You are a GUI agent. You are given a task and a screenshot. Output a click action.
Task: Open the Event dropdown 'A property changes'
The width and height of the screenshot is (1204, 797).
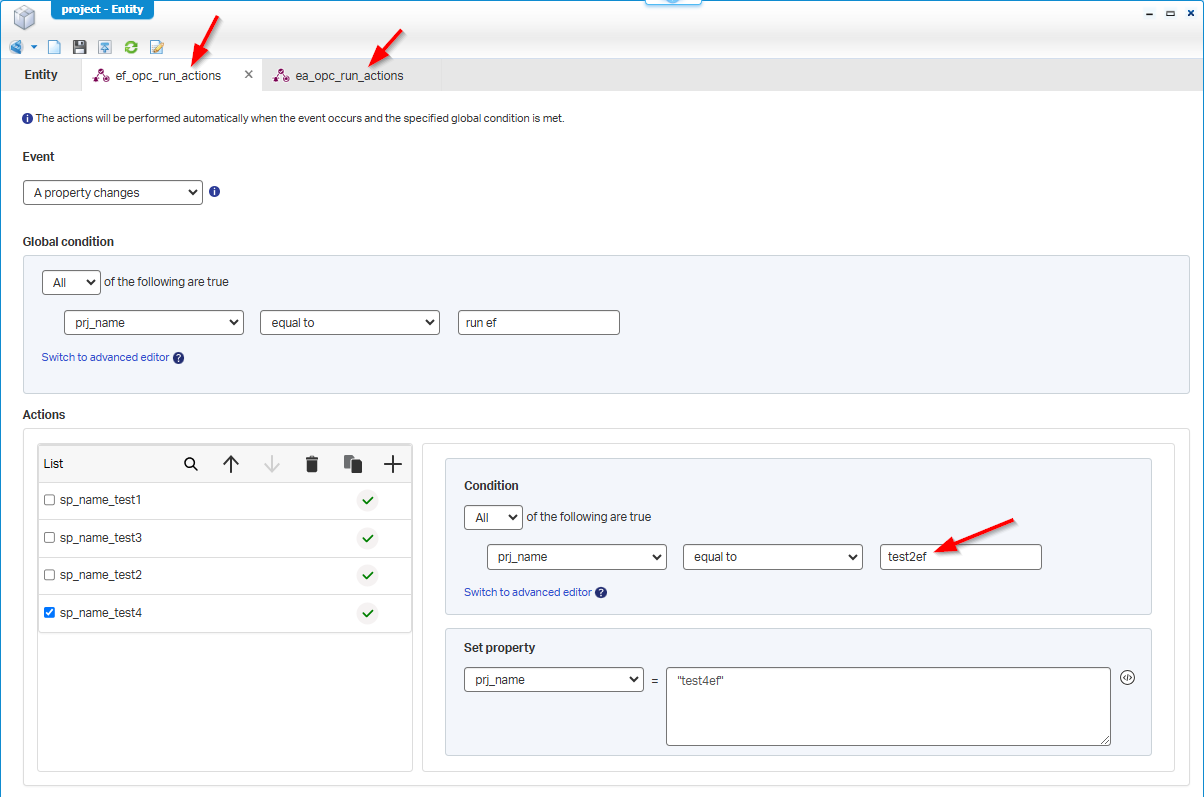click(x=113, y=193)
